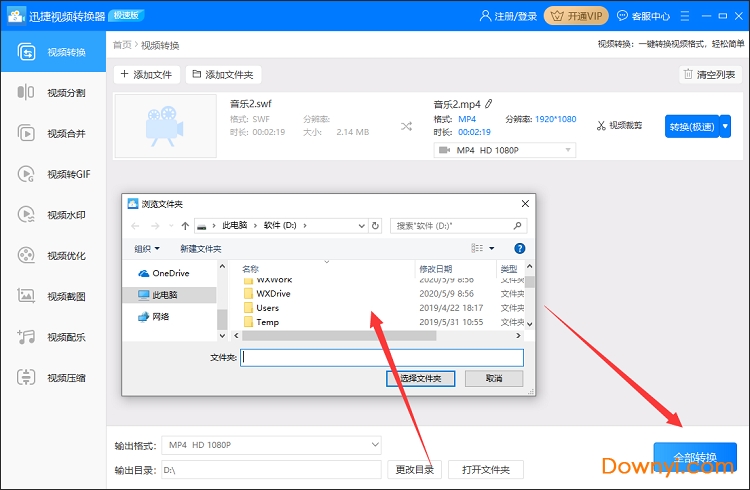The image size is (750, 490).
Task: Click 清空列表 trash button
Action: pyautogui.click(x=710, y=74)
